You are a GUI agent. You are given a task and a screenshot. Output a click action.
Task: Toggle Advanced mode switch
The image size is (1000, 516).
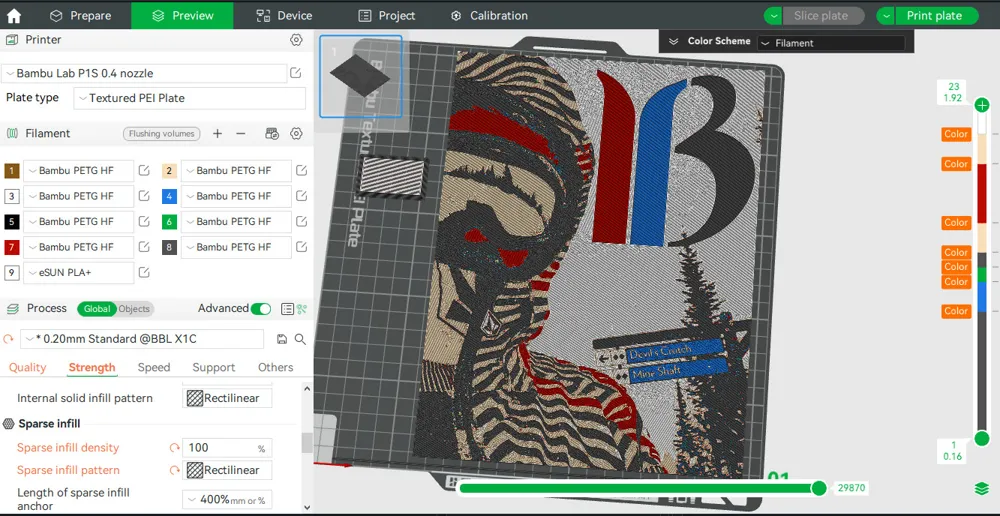[x=260, y=309]
